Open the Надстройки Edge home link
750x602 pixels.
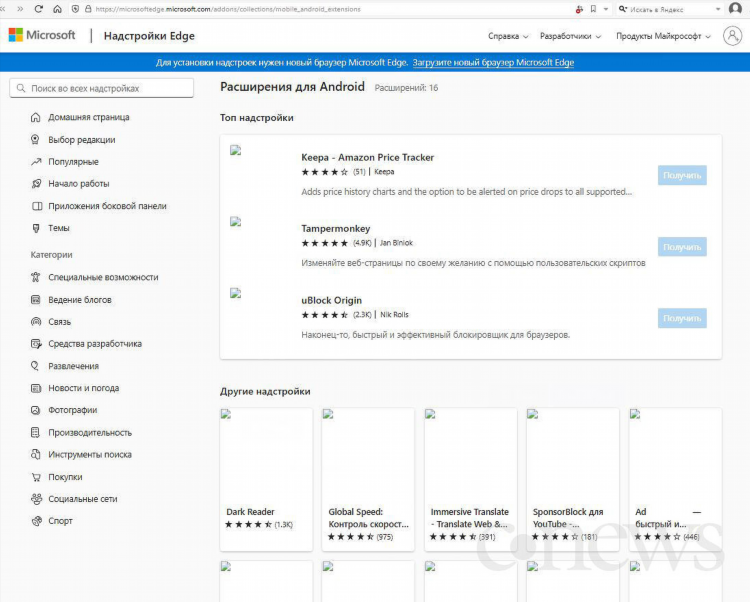[x=149, y=36]
